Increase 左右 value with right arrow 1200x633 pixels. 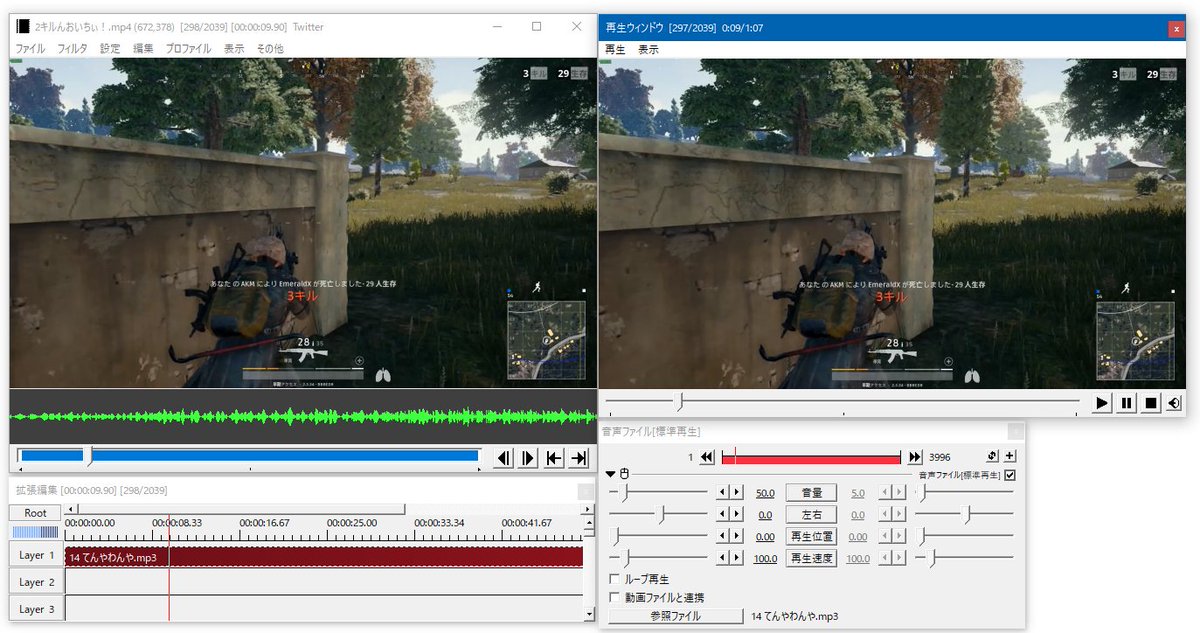(738, 515)
